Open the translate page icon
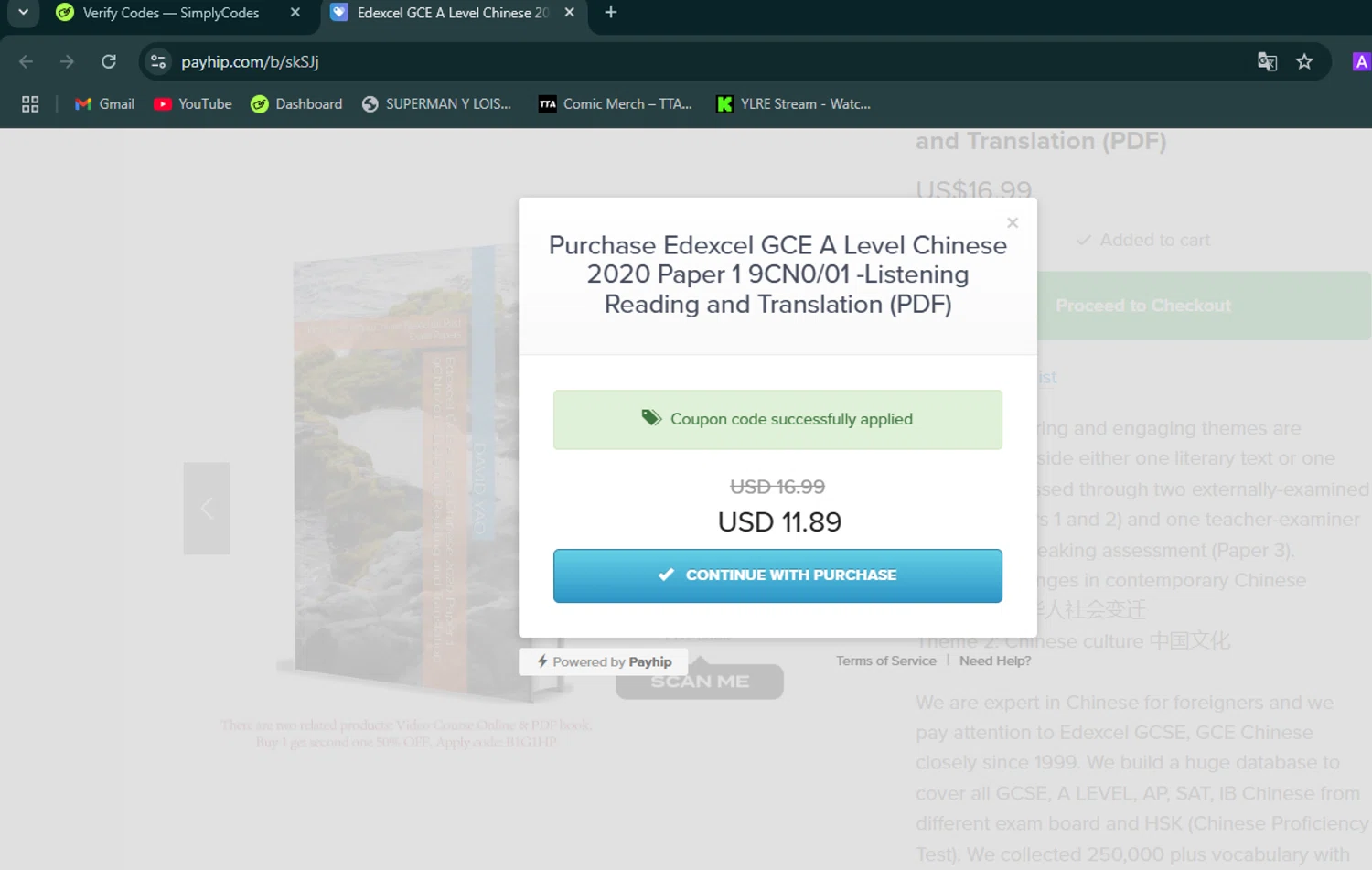The image size is (1372, 870). point(1267,61)
